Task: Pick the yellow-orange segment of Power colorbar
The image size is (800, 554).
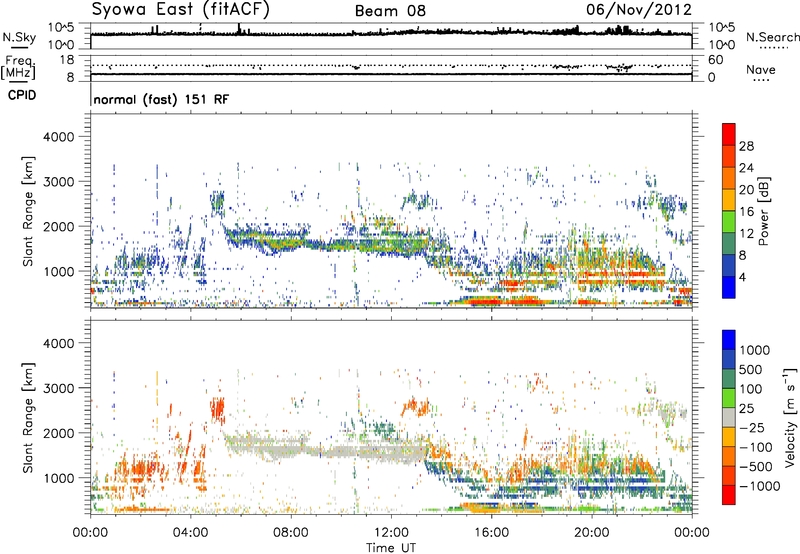Action: click(729, 200)
